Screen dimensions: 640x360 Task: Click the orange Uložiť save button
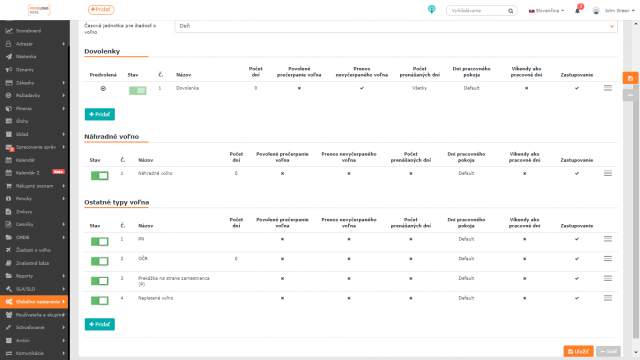click(578, 351)
